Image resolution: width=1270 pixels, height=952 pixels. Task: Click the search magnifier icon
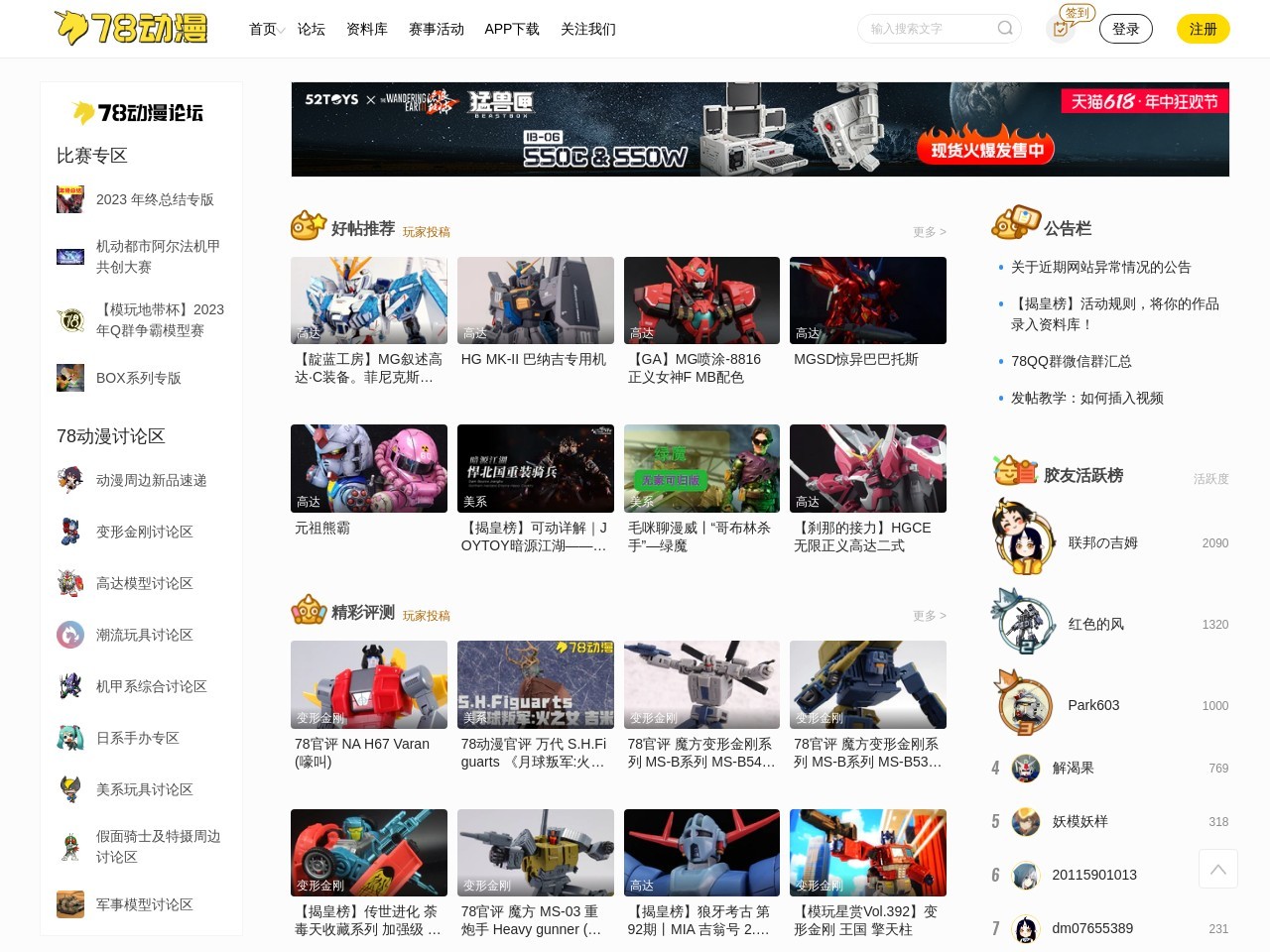(1005, 29)
